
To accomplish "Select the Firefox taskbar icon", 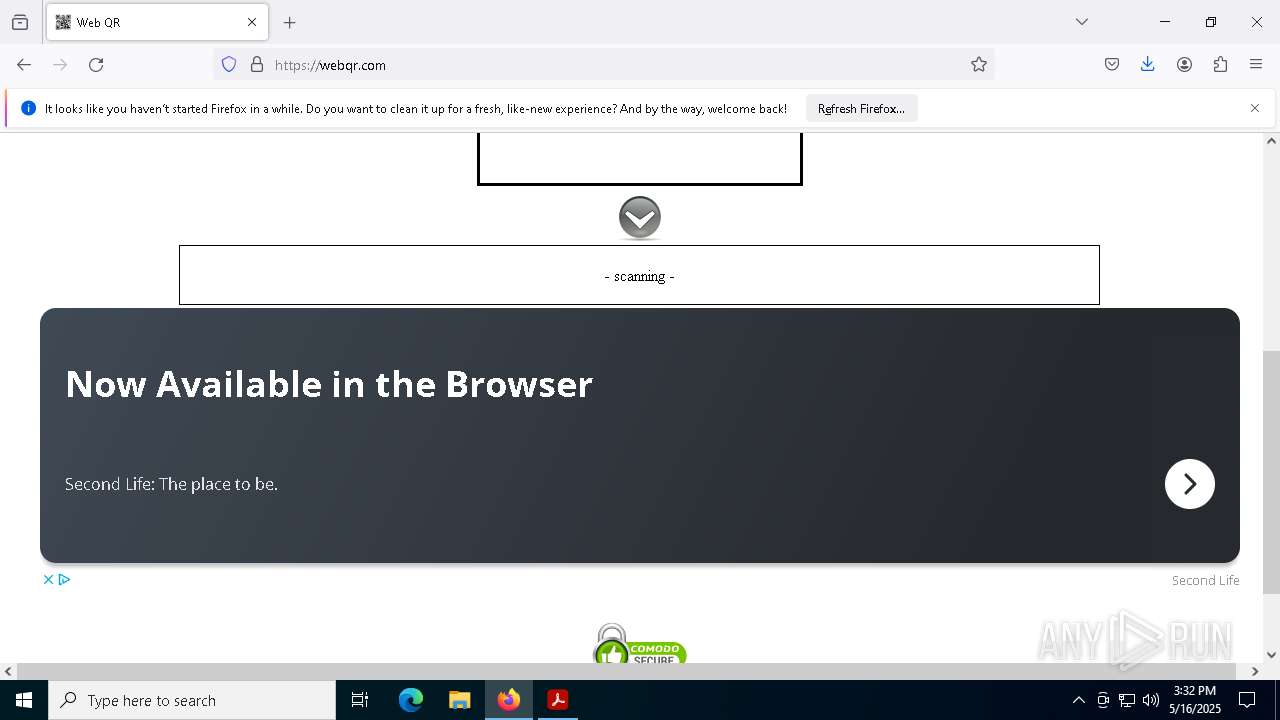I will [509, 700].
